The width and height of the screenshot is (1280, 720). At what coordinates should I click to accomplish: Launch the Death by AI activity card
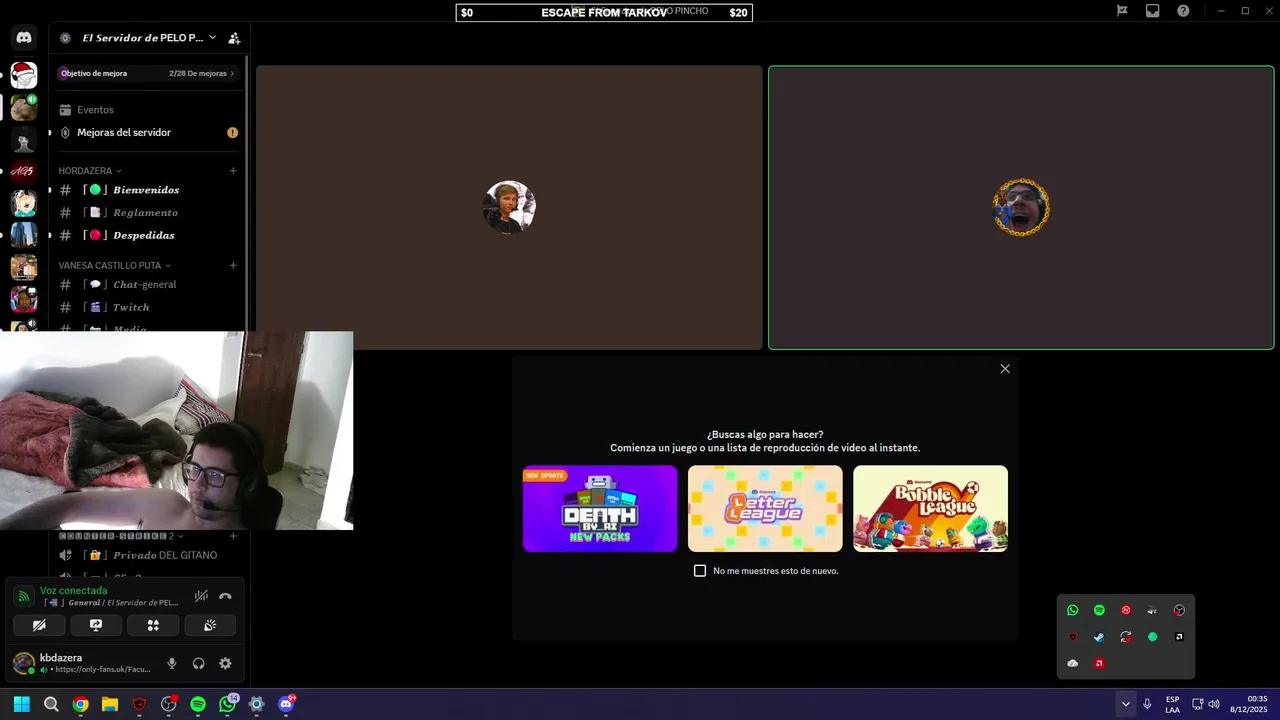(600, 508)
